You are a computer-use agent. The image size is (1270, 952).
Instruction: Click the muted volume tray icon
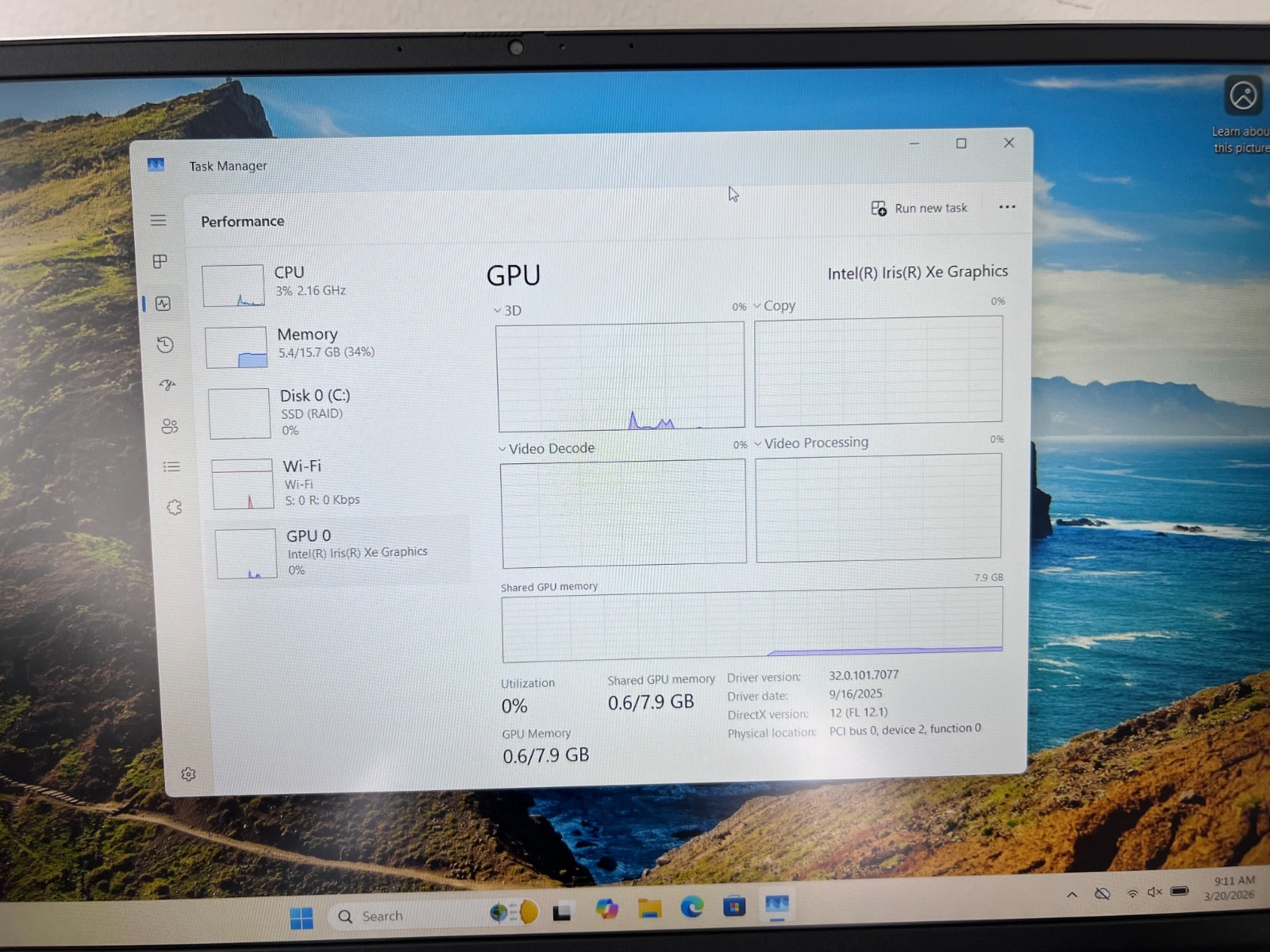[x=1155, y=892]
